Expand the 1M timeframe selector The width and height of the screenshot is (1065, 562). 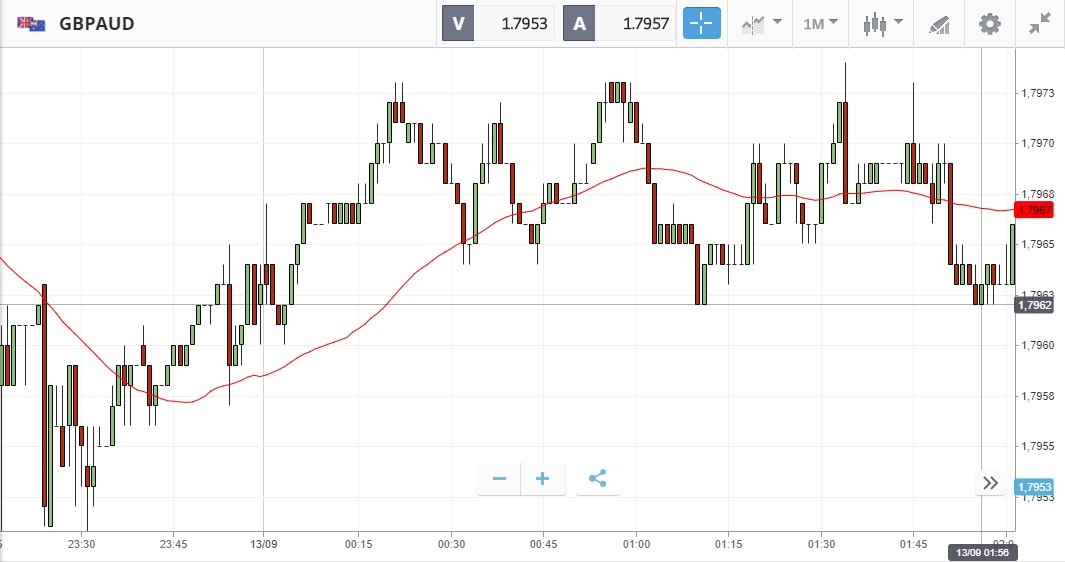[x=820, y=23]
